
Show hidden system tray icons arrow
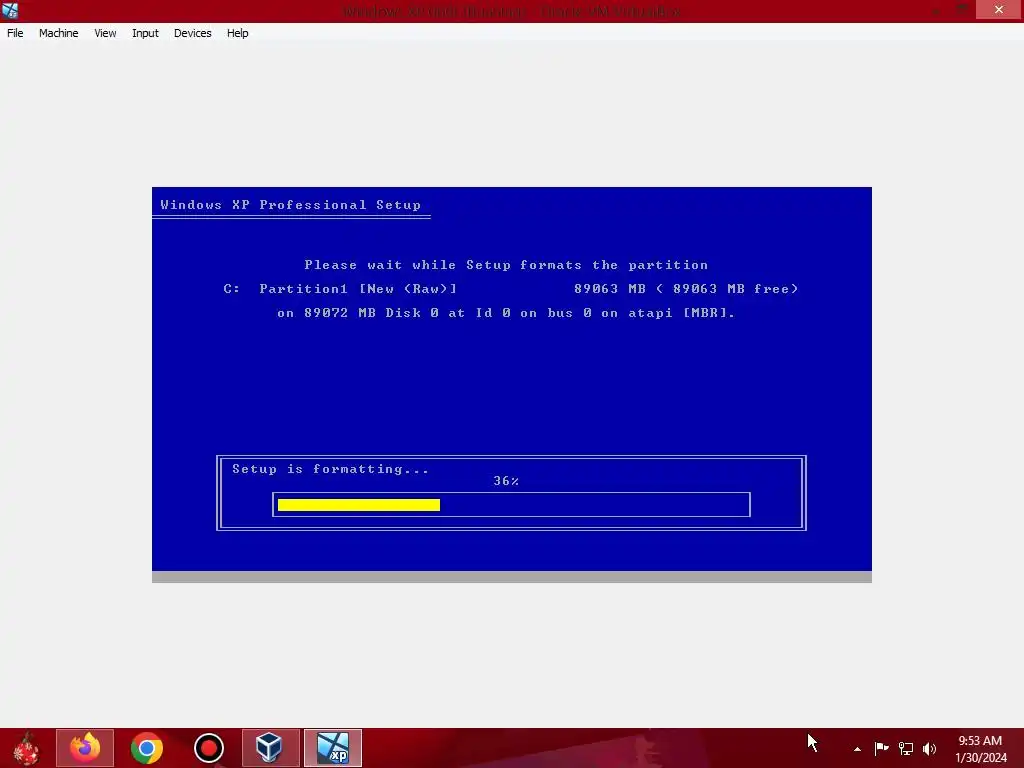click(x=857, y=749)
